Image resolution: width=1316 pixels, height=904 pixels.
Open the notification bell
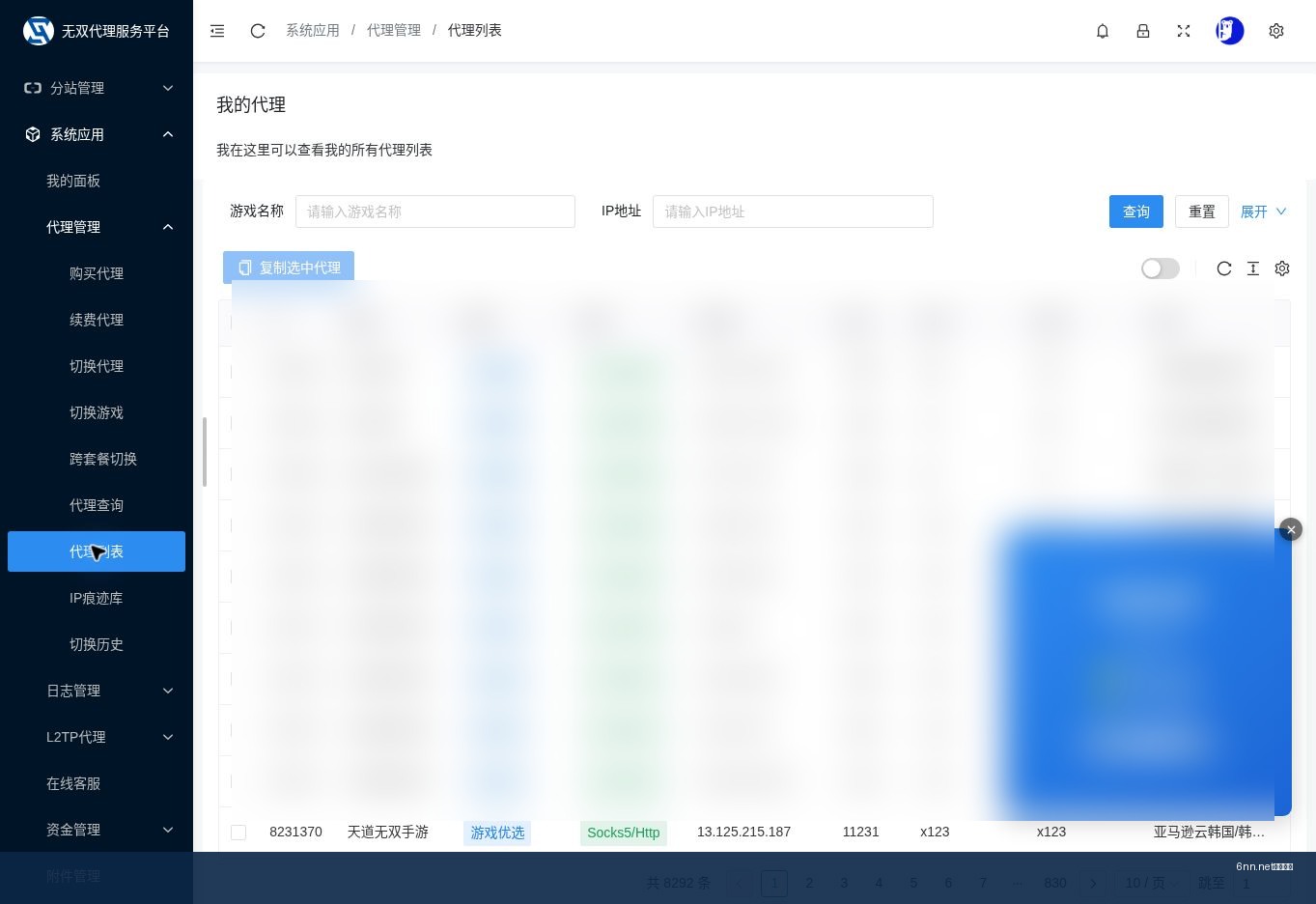[x=1103, y=31]
